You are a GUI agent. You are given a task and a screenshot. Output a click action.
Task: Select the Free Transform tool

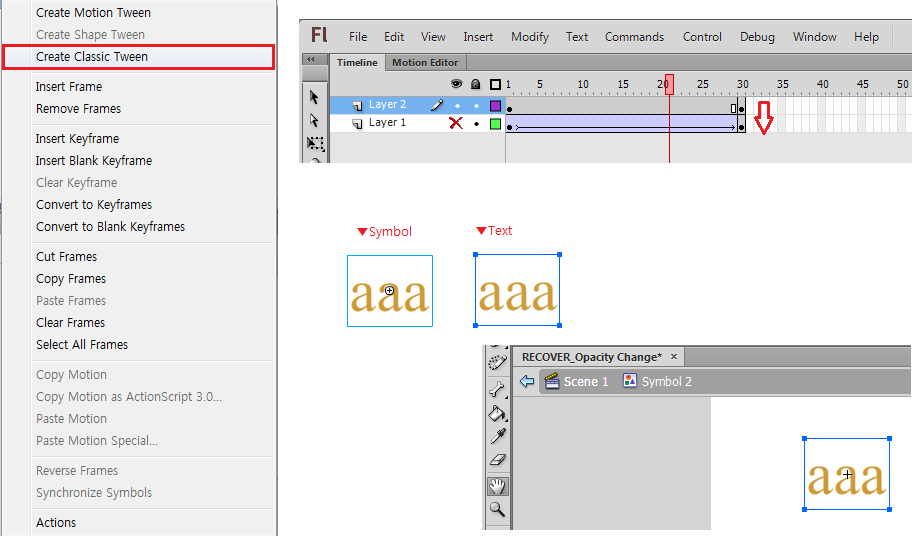tap(316, 143)
